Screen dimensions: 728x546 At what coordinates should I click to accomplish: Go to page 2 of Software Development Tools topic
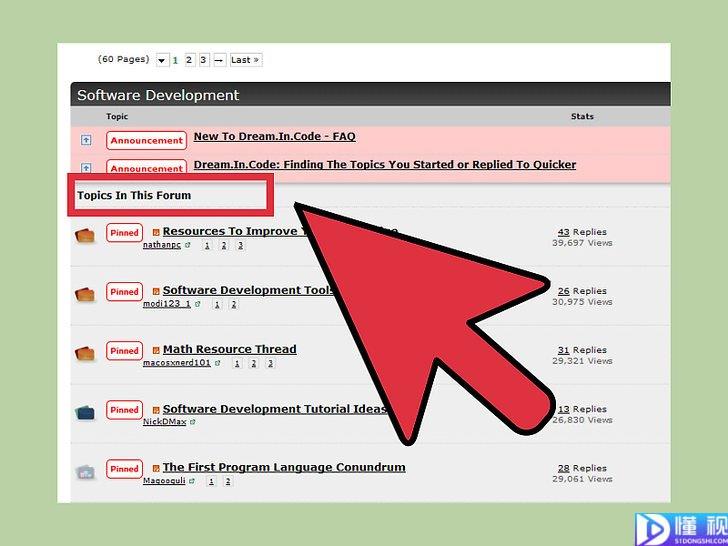[x=234, y=305]
